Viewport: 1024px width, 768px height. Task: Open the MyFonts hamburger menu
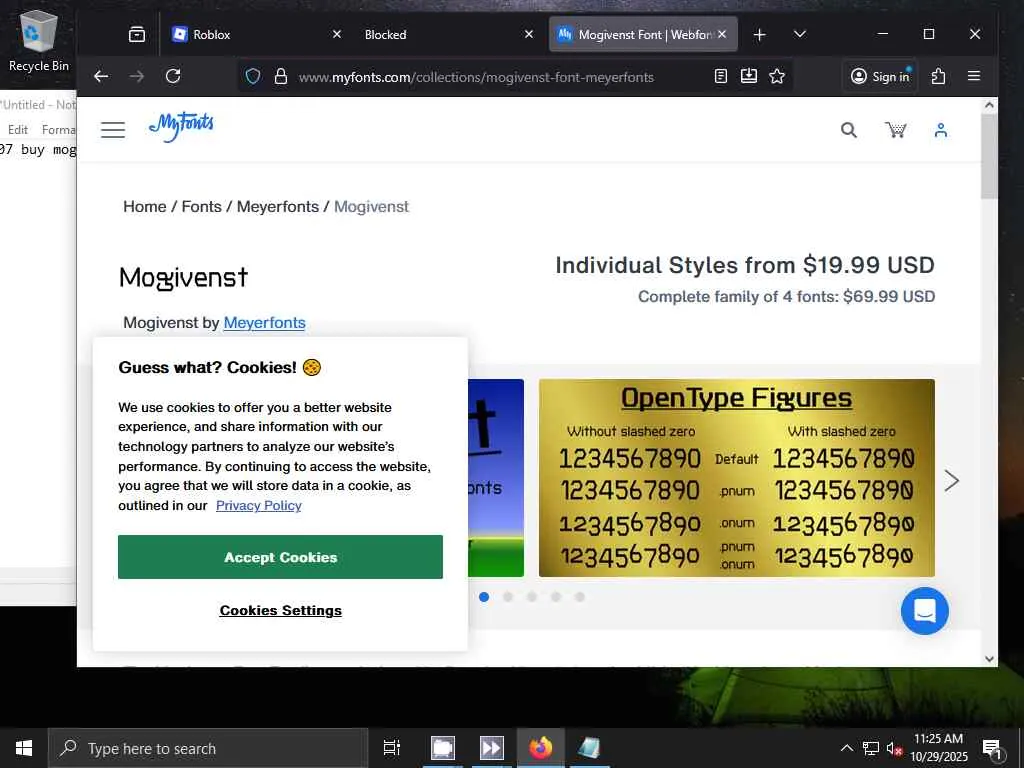113,130
